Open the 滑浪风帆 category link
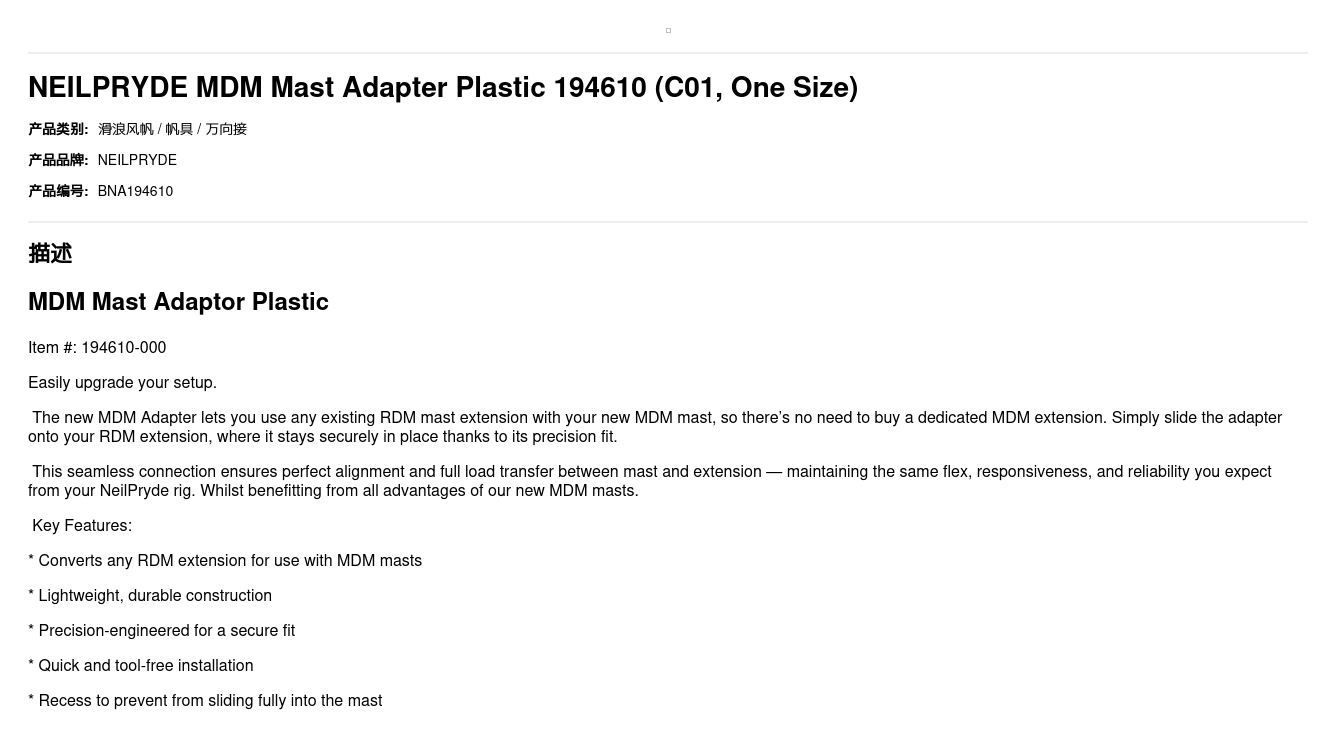The width and height of the screenshot is (1328, 756). 126,129
